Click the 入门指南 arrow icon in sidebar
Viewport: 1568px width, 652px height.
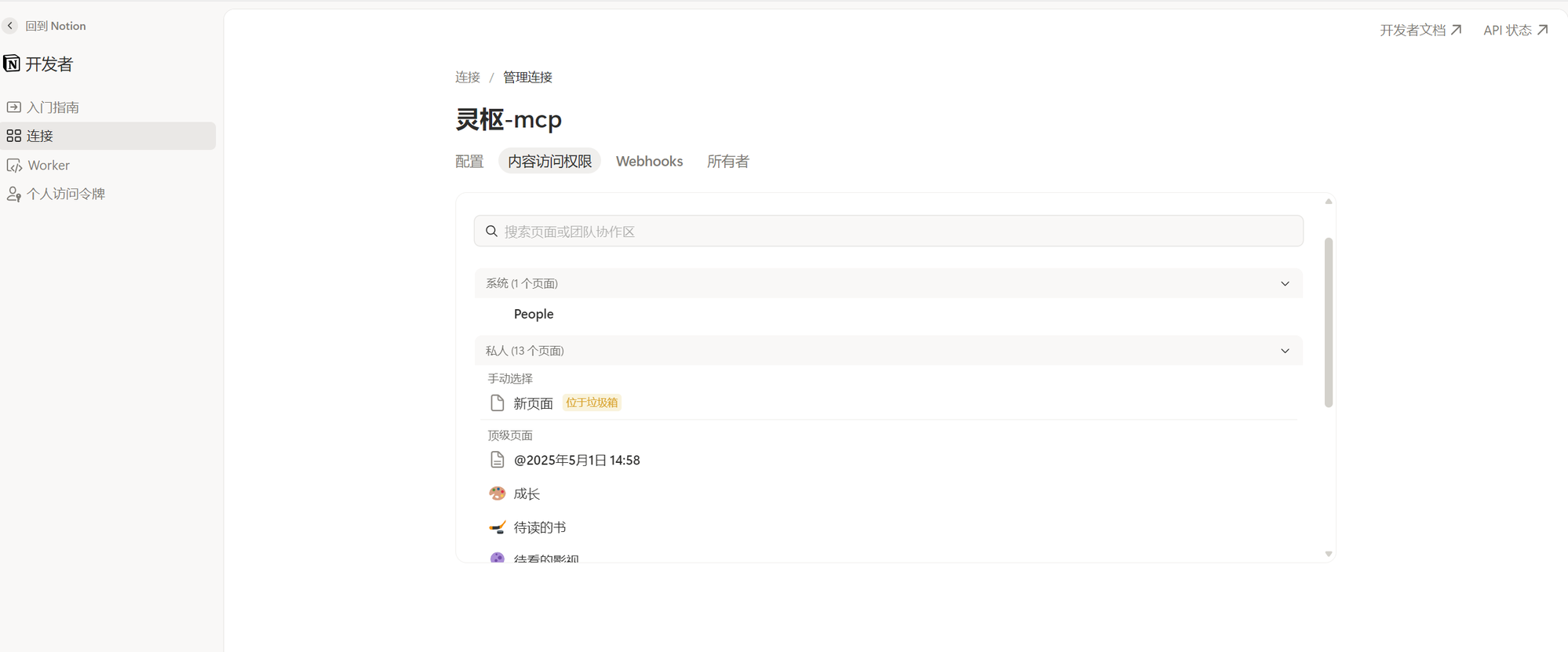[13, 107]
